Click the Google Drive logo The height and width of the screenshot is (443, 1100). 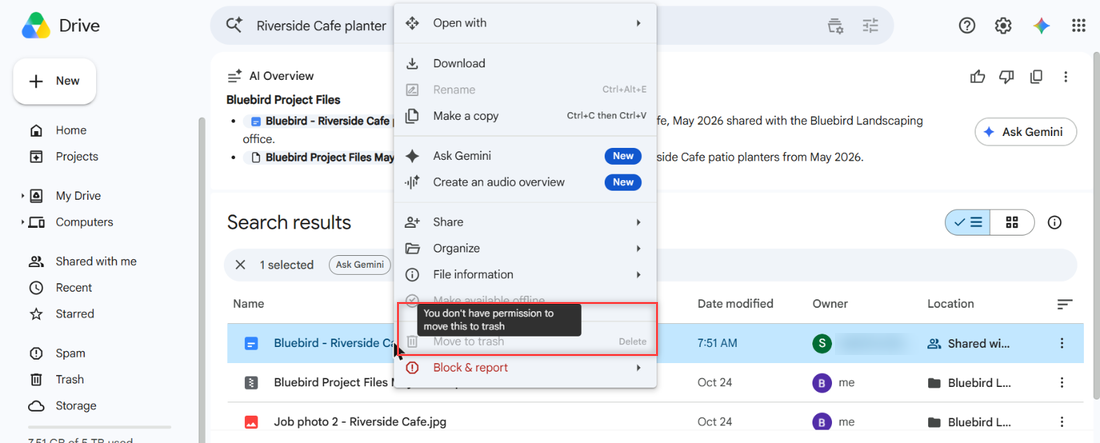(36, 26)
